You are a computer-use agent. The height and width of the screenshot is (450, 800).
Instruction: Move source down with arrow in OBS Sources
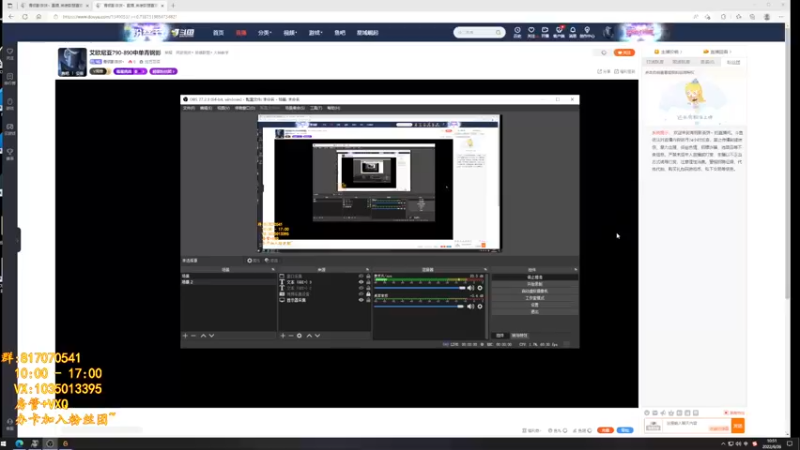click(x=317, y=336)
